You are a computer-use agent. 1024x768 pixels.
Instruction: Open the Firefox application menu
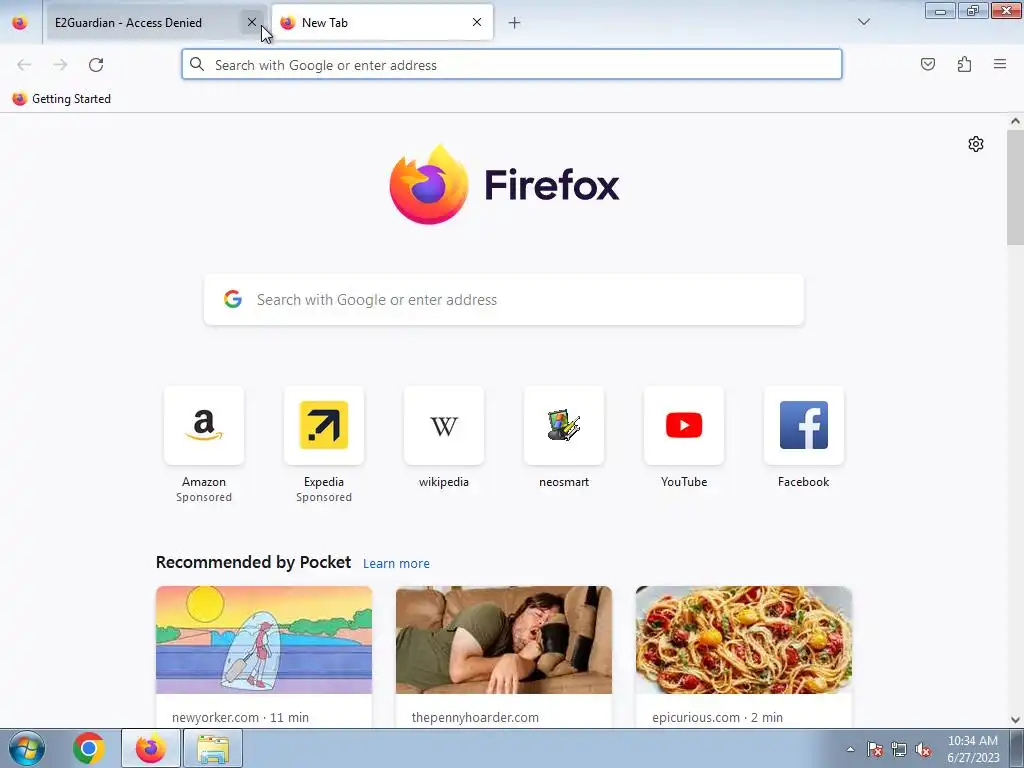(1000, 64)
